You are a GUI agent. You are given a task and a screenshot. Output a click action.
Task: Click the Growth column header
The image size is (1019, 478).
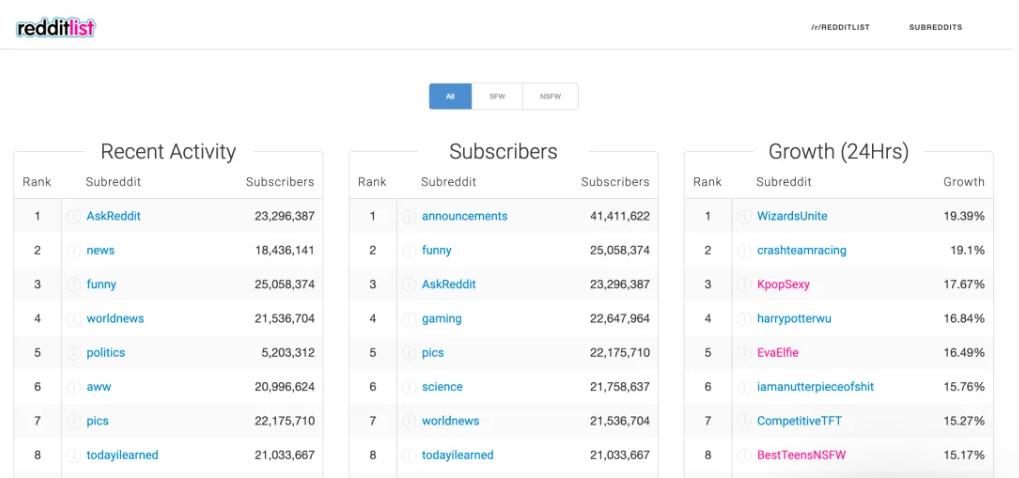(964, 182)
